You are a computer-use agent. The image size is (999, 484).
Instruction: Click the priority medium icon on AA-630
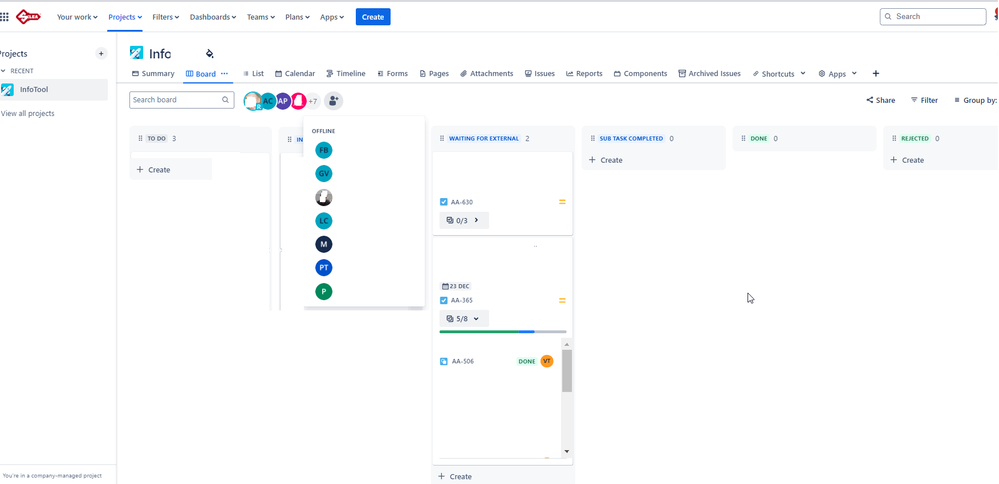(x=562, y=202)
